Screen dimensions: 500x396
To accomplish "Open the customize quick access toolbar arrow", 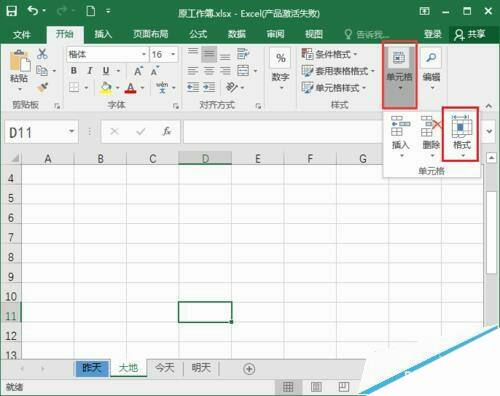I will pyautogui.click(x=108, y=11).
